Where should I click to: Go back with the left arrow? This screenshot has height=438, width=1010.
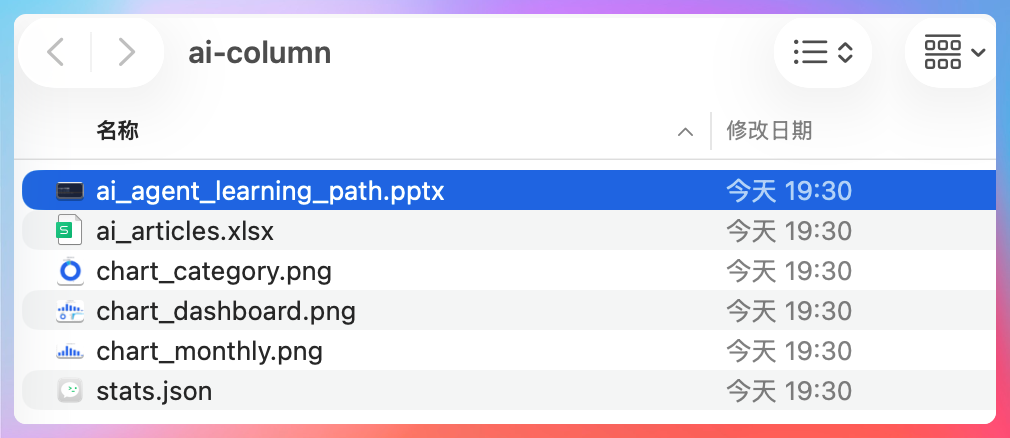pos(55,52)
